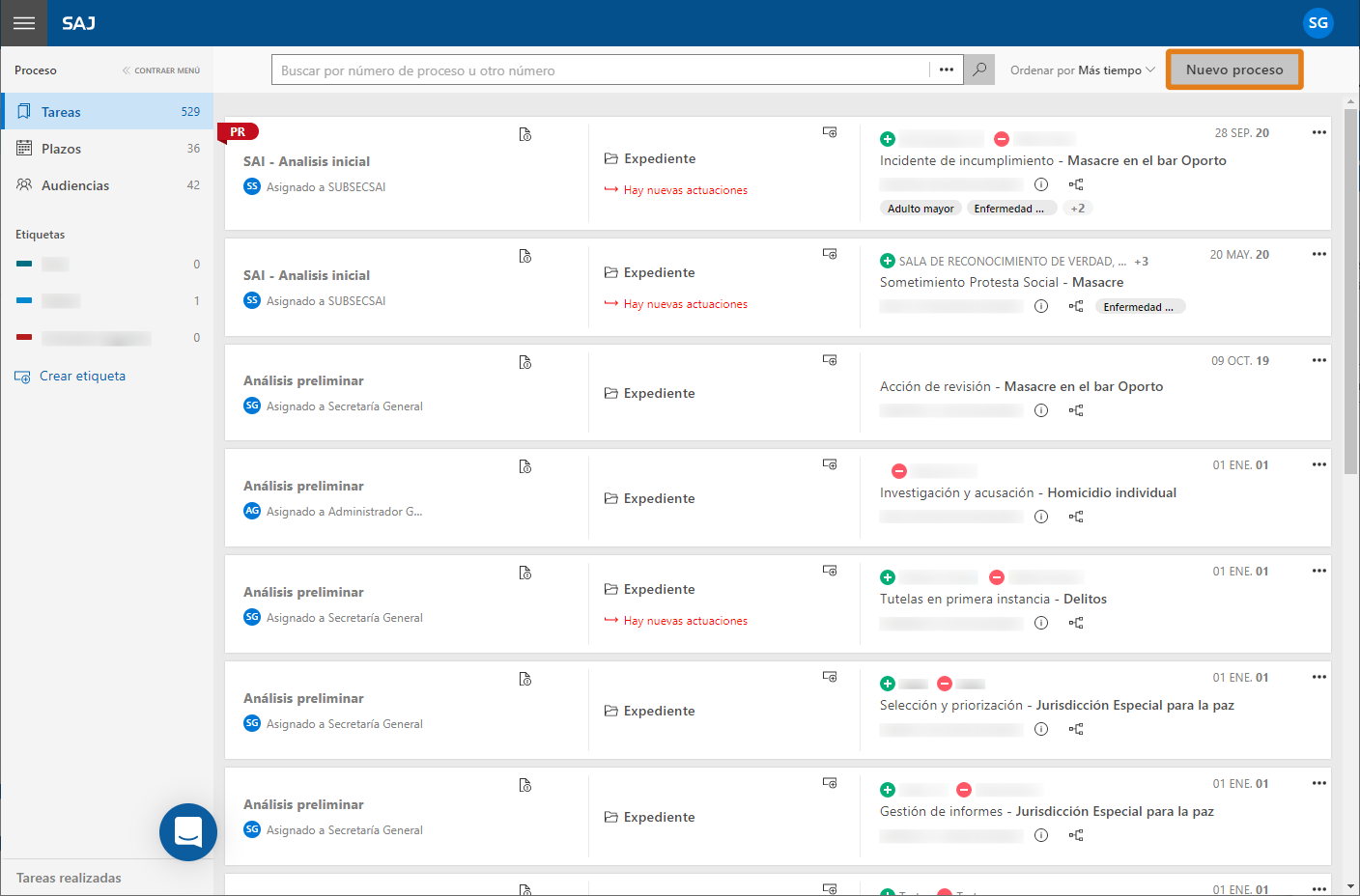Viewport: 1360px width, 896px height.
Task: Open the SG user profile avatar
Action: pos(1317,23)
